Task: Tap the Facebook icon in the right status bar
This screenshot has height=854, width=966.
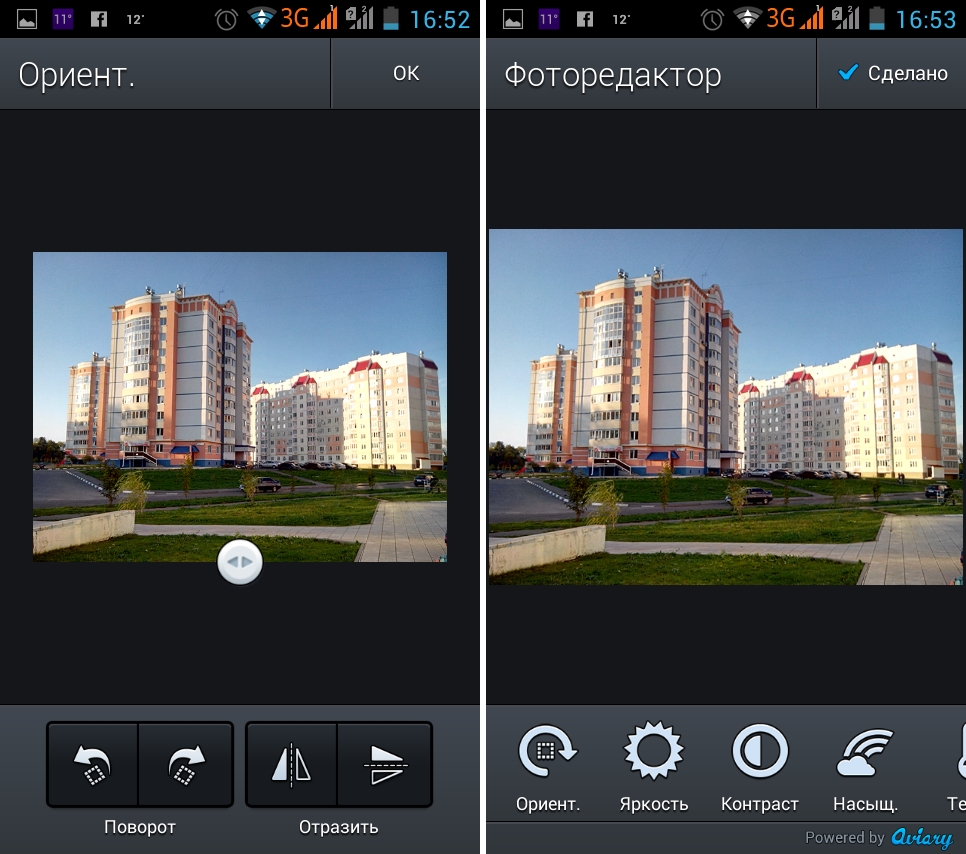Action: 585,19
